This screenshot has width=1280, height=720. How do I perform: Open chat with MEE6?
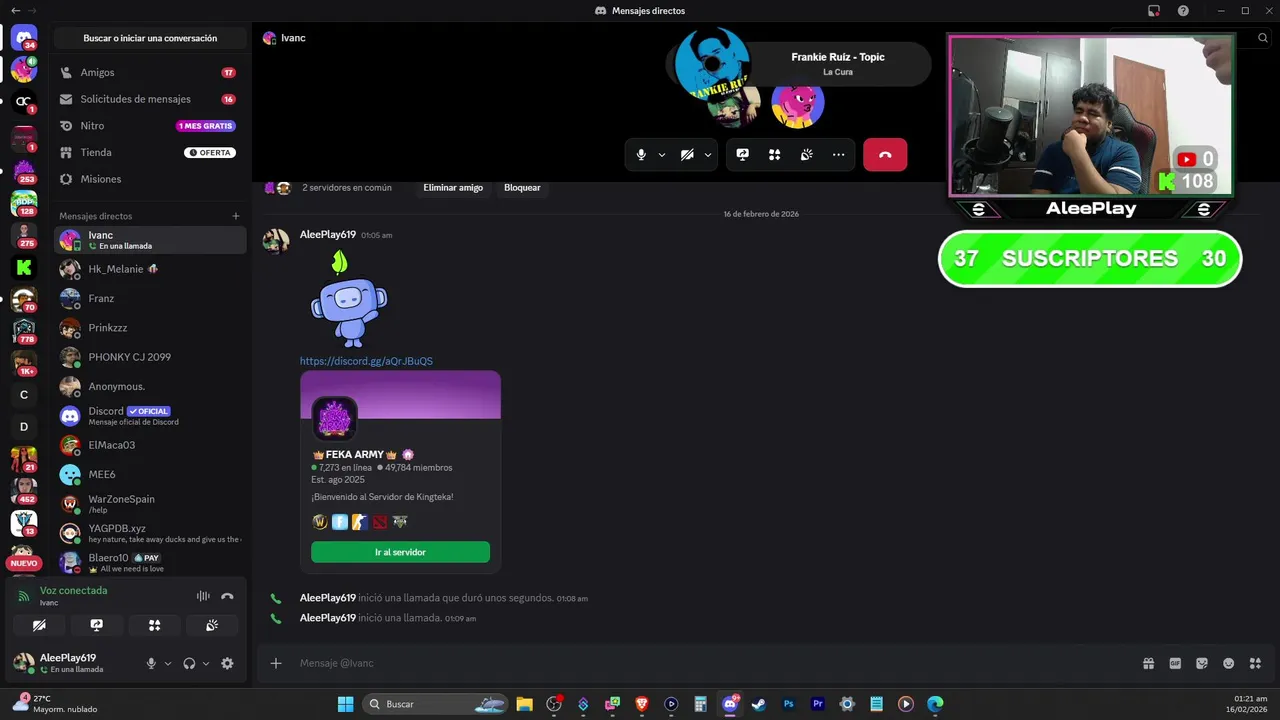(150, 474)
